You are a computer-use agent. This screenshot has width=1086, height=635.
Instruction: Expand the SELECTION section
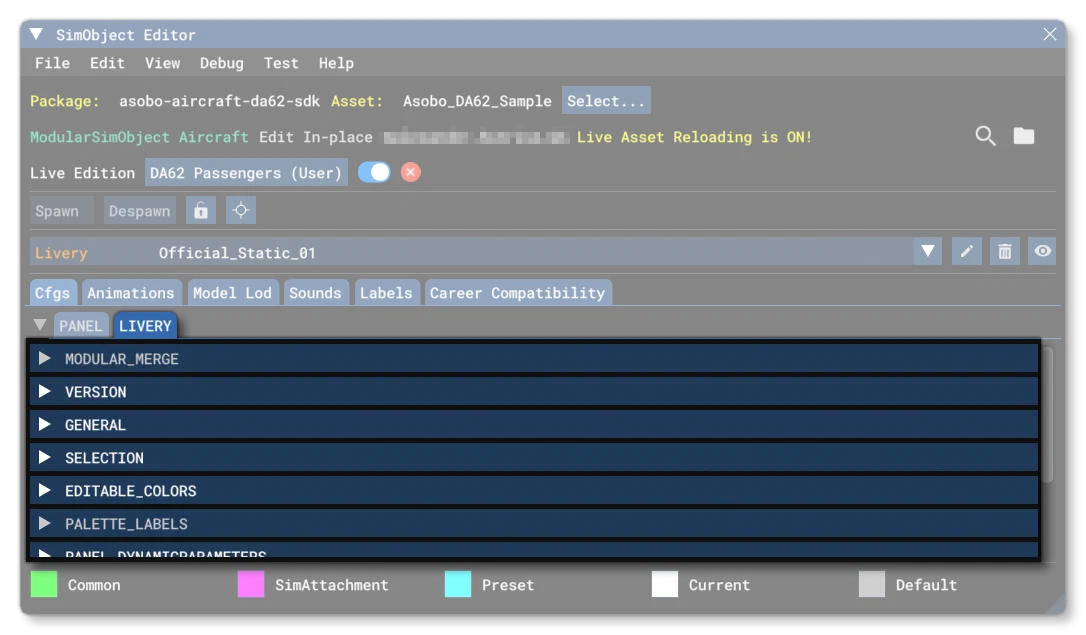coord(534,458)
